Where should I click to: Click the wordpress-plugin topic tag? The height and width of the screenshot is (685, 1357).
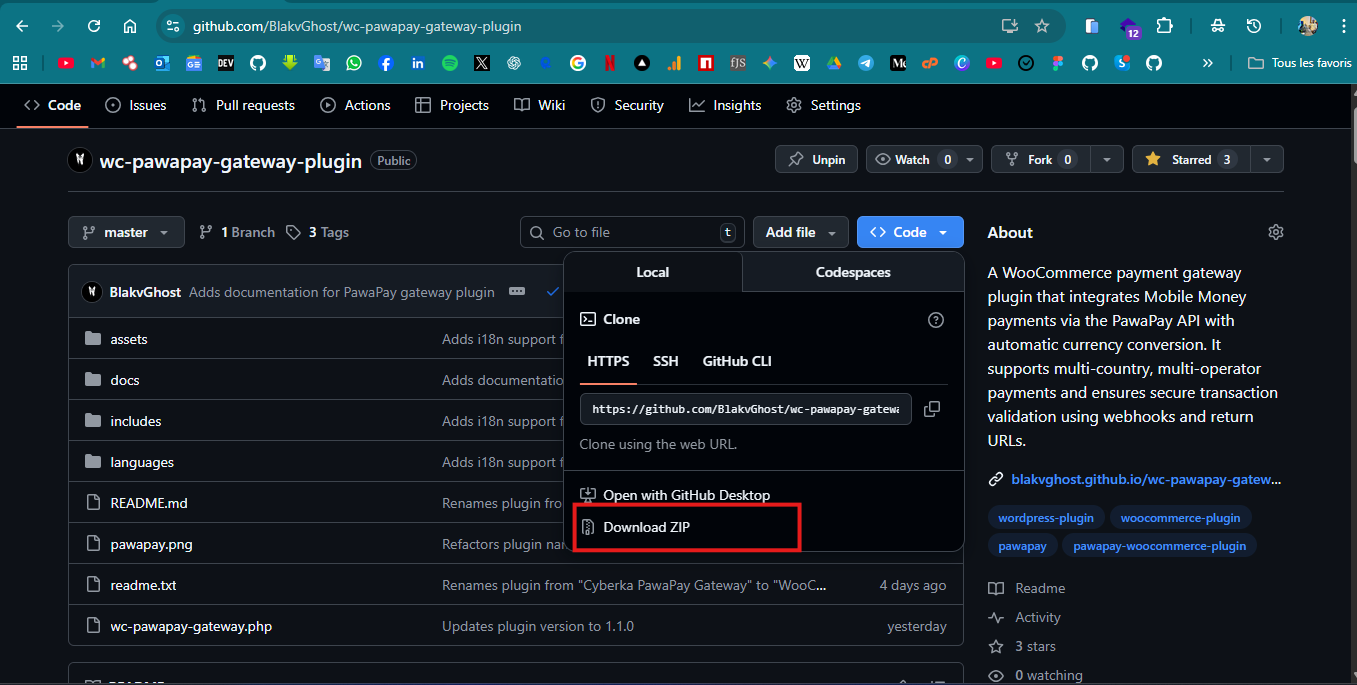1047,518
